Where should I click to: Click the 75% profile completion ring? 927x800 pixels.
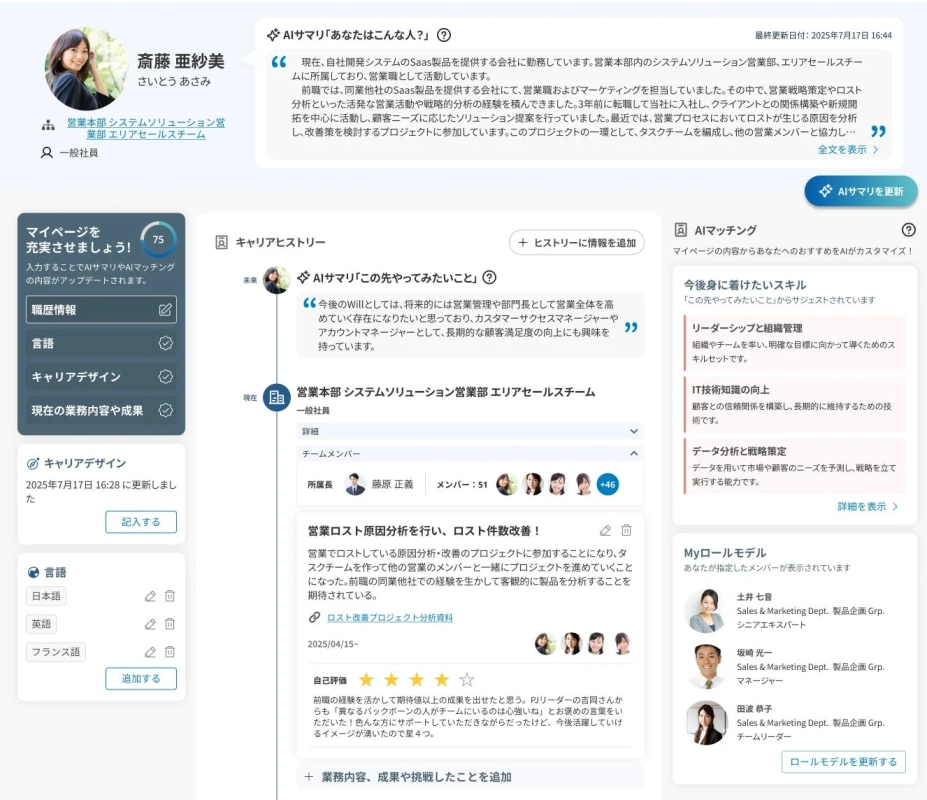click(158, 240)
